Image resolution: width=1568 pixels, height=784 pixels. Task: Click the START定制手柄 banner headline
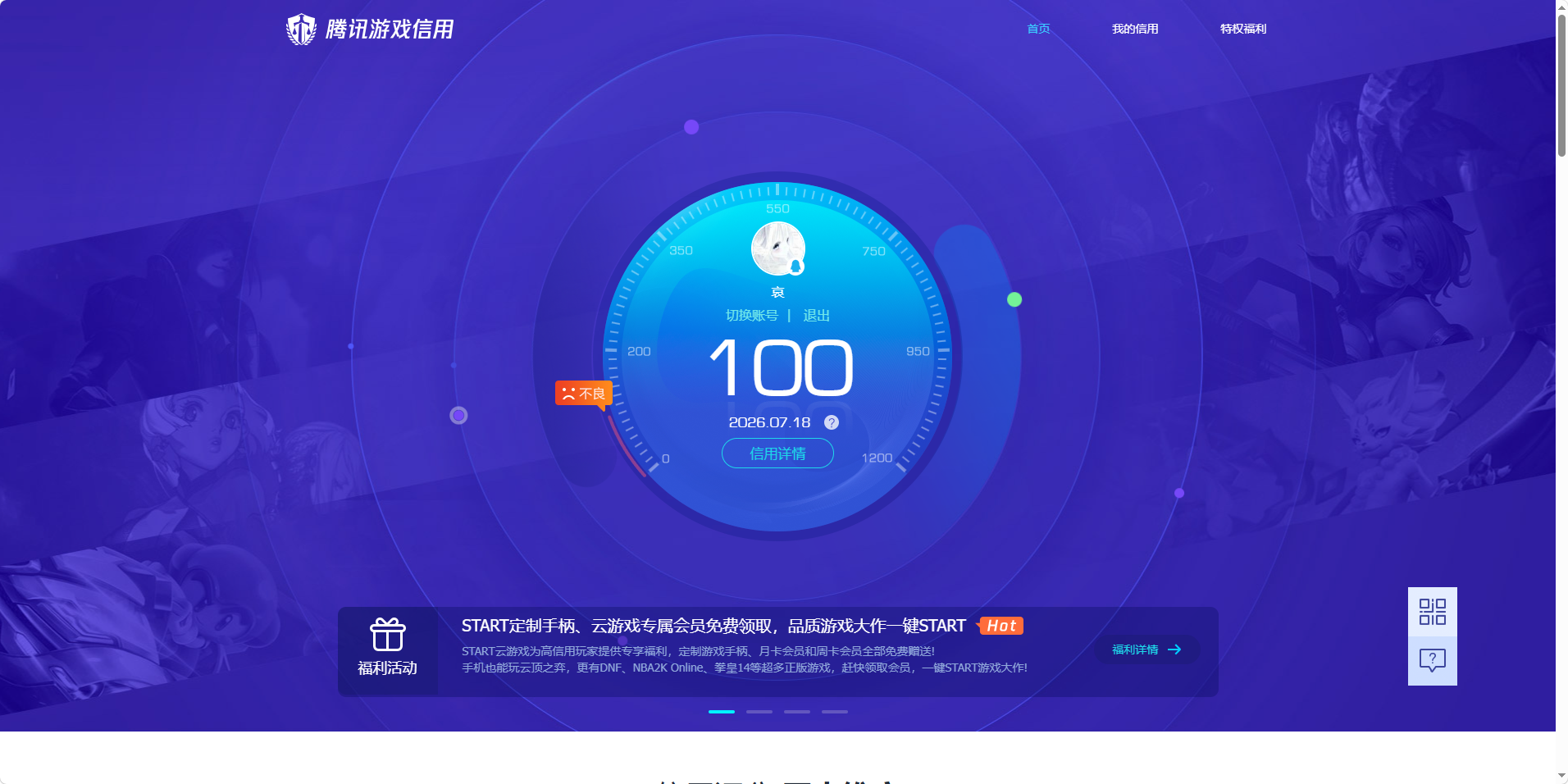pyautogui.click(x=713, y=626)
